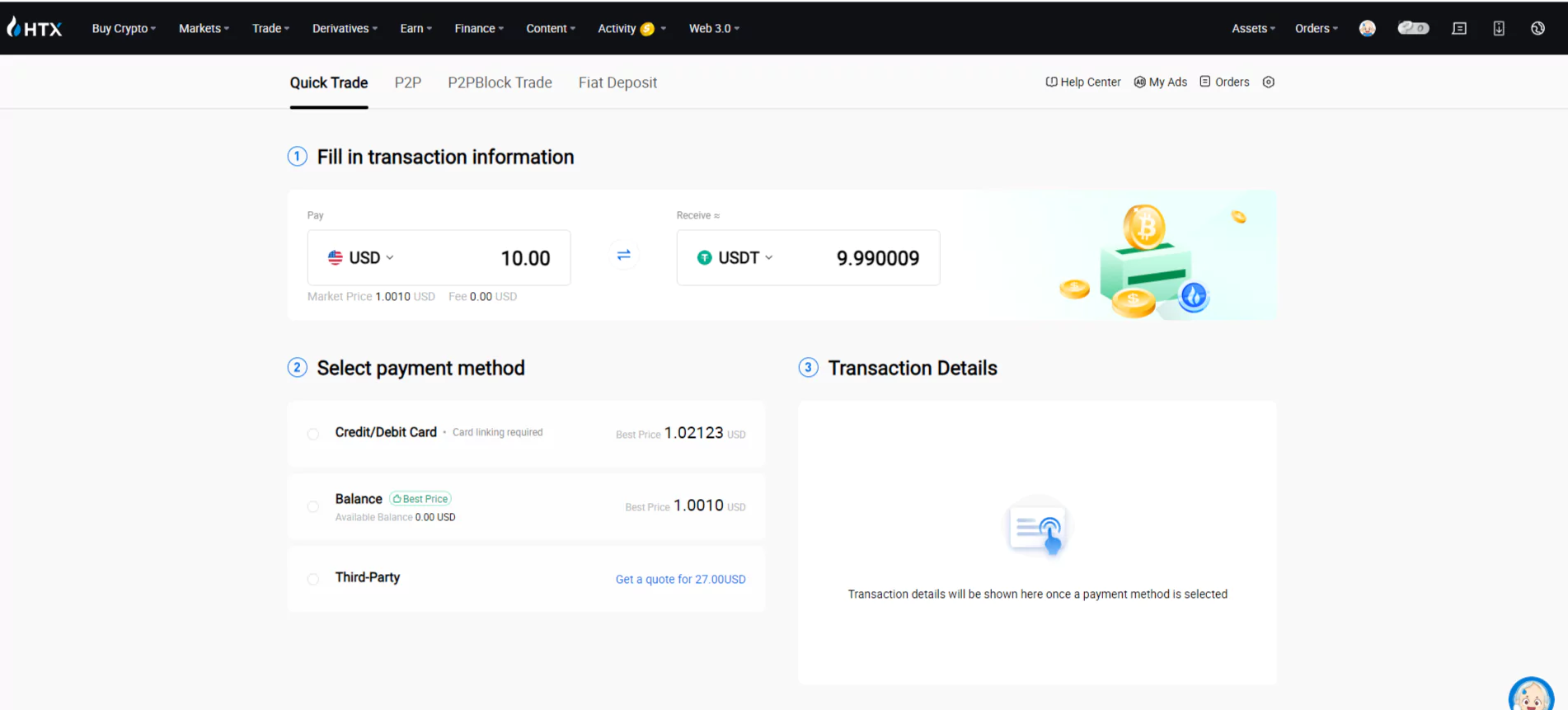Select Third-Party payment method
The image size is (1568, 710).
[x=526, y=579]
